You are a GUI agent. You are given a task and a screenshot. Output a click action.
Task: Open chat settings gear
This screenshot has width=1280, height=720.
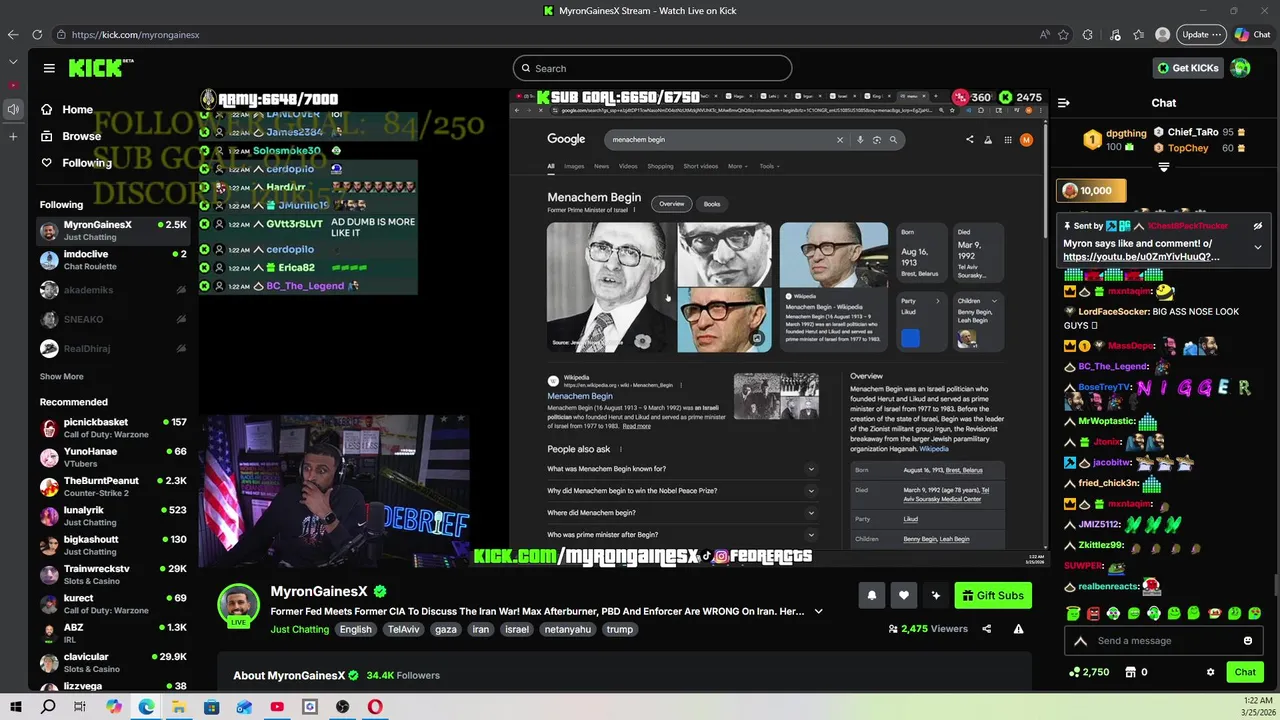(1210, 672)
